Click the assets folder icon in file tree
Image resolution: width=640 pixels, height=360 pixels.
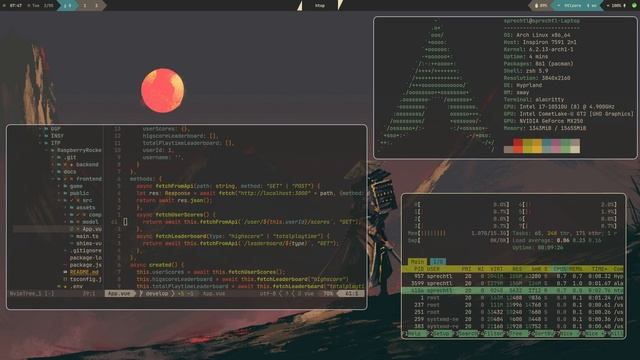[71, 207]
